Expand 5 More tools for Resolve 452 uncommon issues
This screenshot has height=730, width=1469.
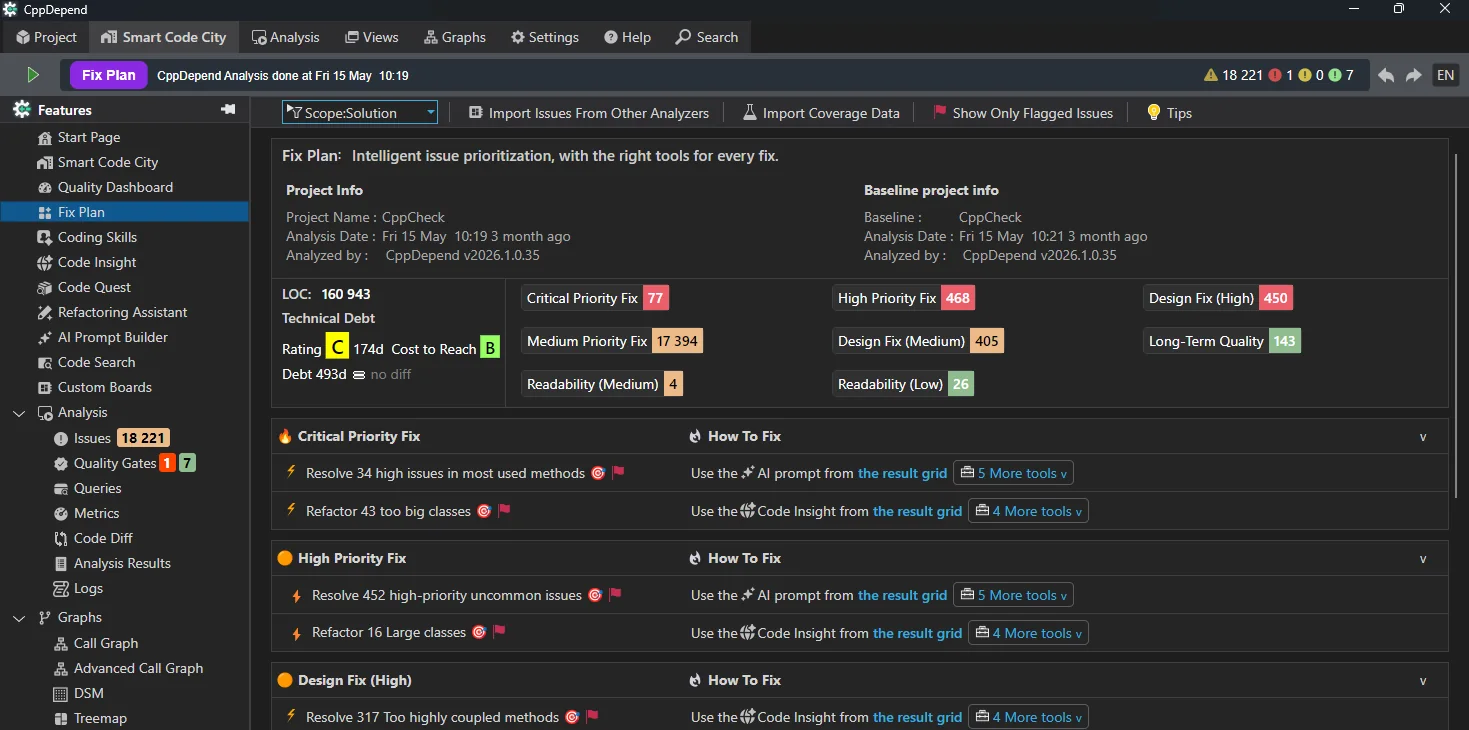pyautogui.click(x=1013, y=595)
